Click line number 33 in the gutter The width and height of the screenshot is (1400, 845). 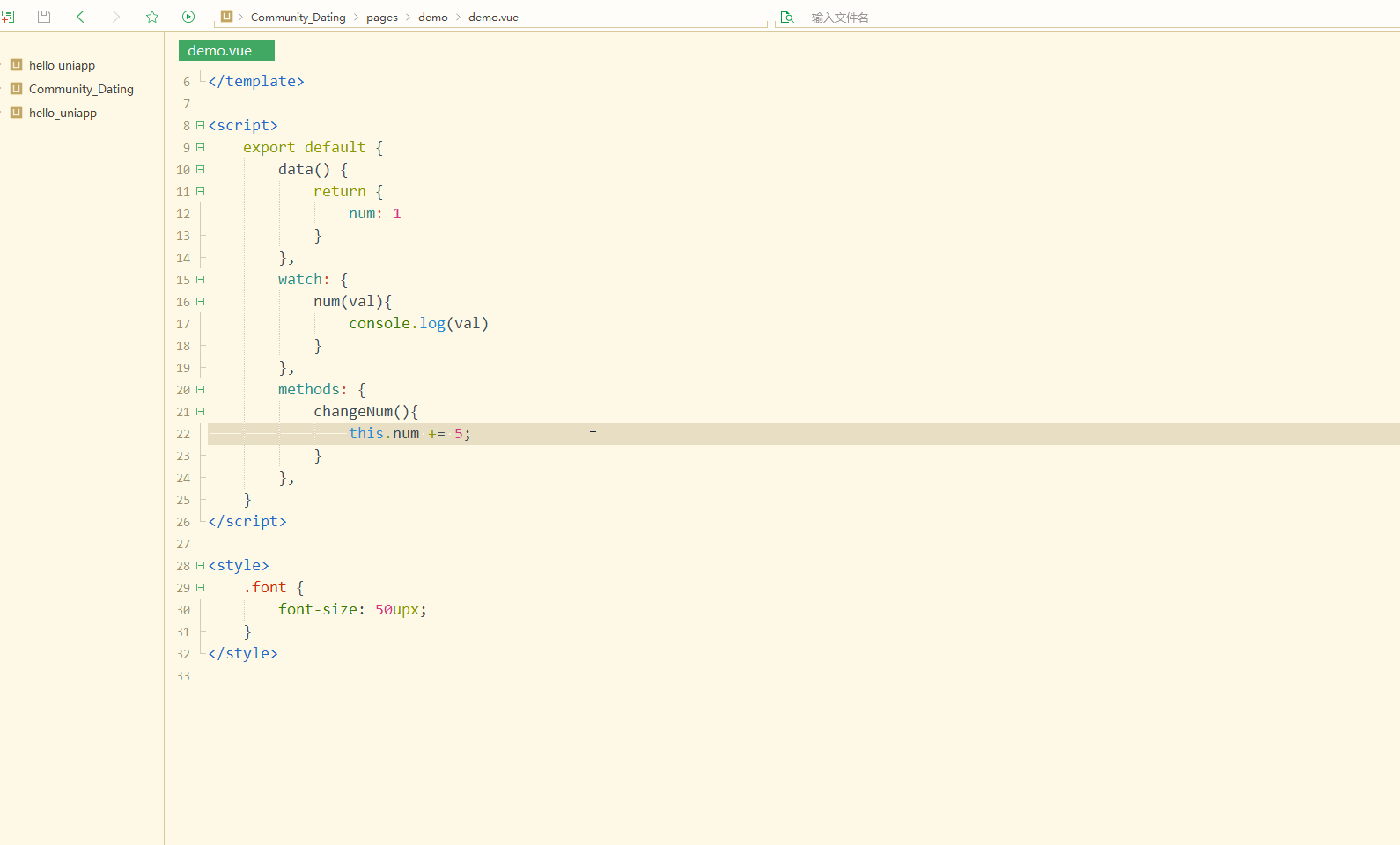pyautogui.click(x=183, y=676)
